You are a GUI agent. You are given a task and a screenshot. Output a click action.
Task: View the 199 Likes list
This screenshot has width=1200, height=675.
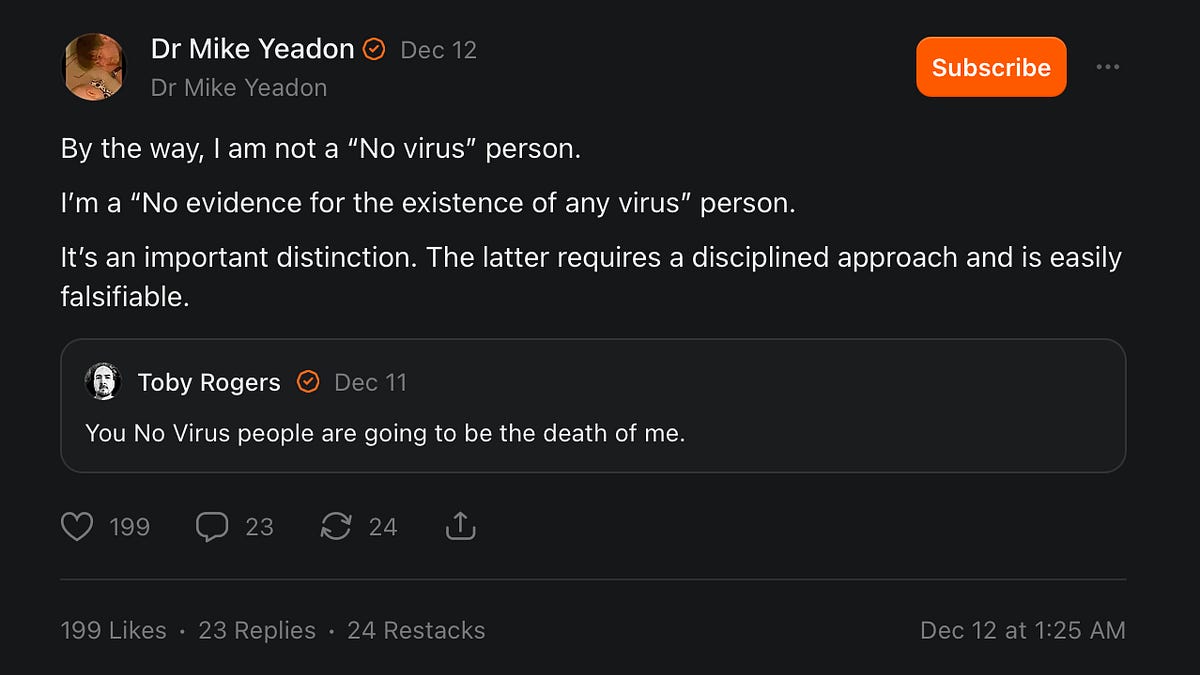(x=113, y=630)
